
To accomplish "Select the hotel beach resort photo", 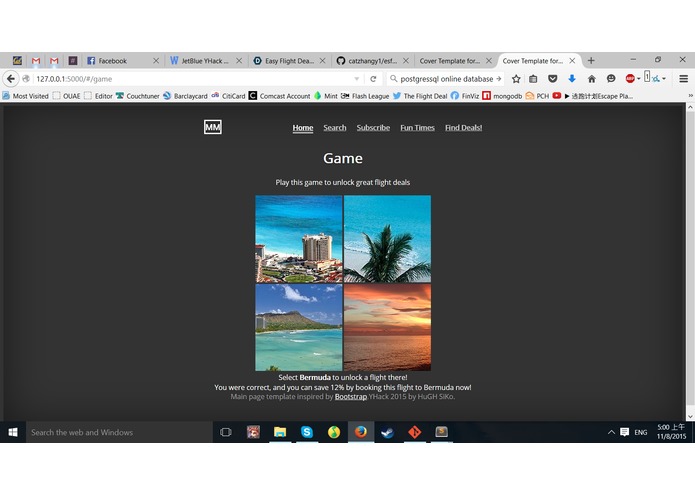I will [x=299, y=239].
